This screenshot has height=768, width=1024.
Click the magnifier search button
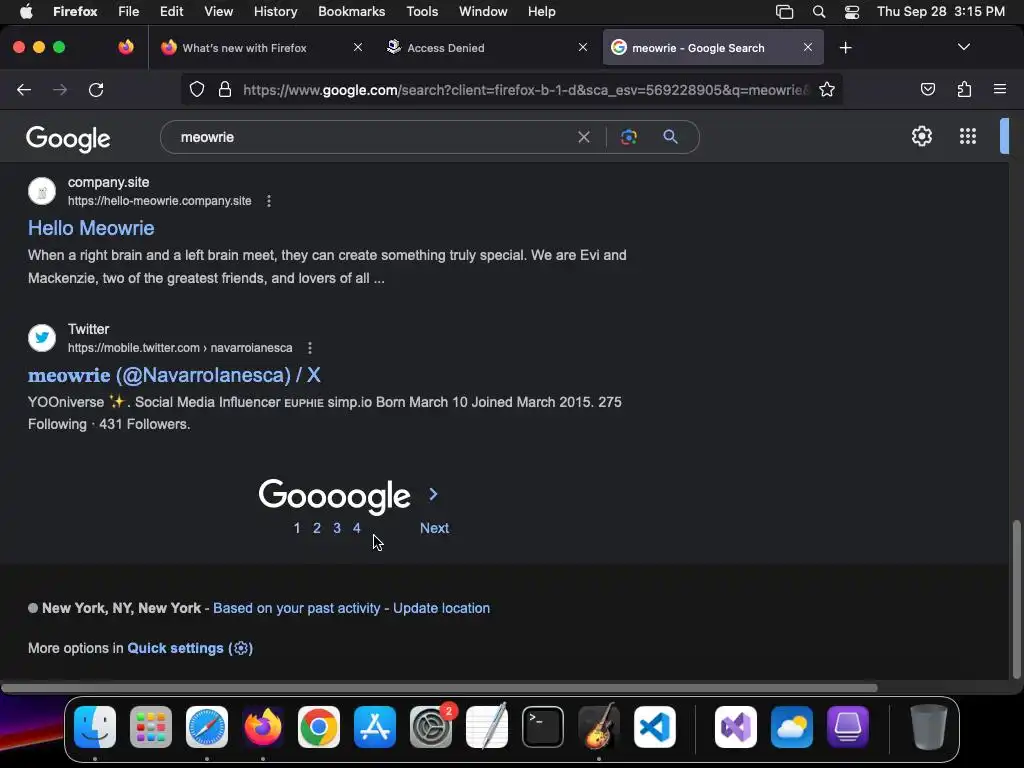670,136
